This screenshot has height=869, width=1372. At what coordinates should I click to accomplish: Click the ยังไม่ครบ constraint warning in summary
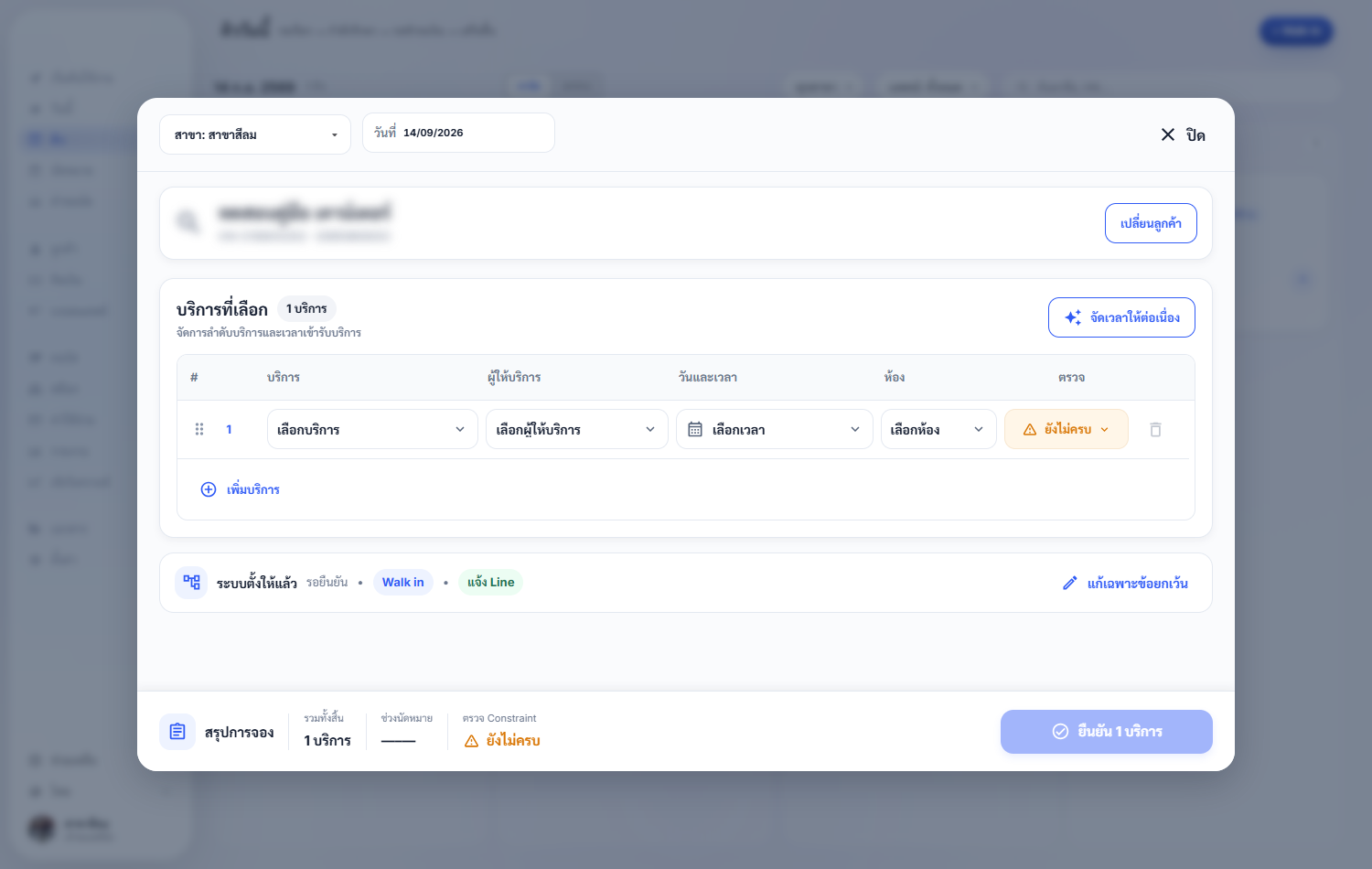502,741
